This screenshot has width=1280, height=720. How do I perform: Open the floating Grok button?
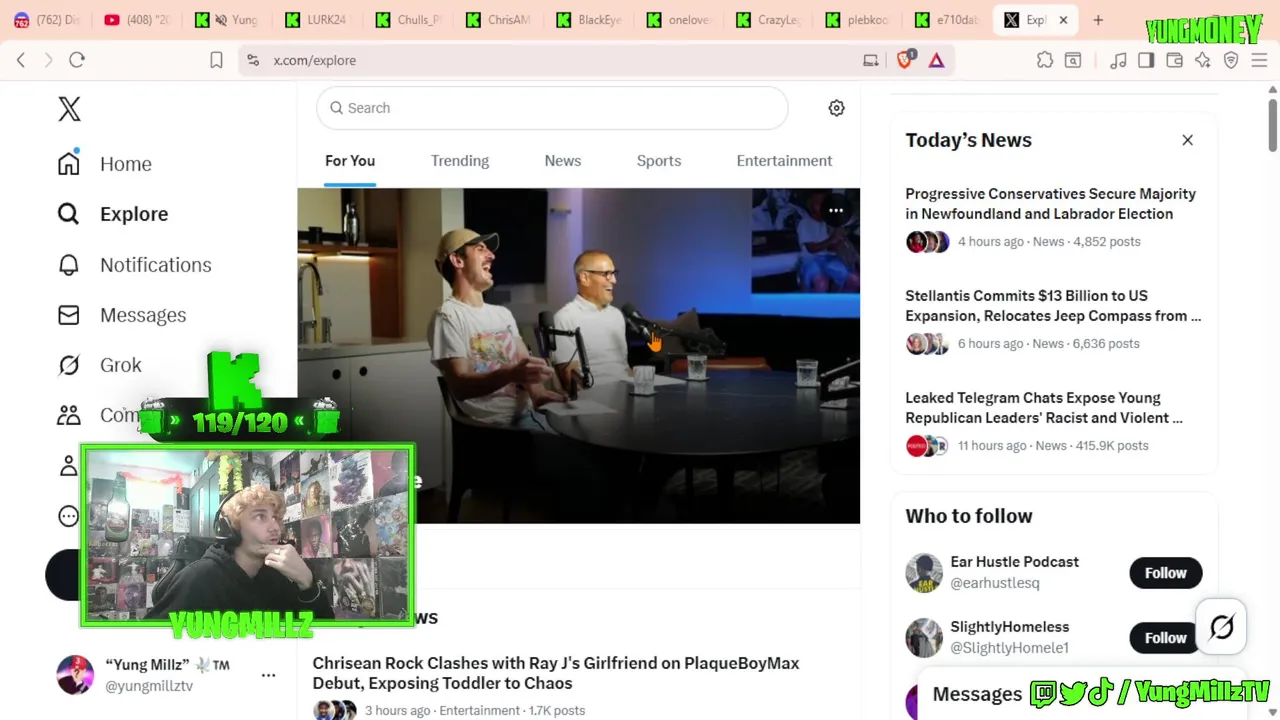[x=1221, y=627]
